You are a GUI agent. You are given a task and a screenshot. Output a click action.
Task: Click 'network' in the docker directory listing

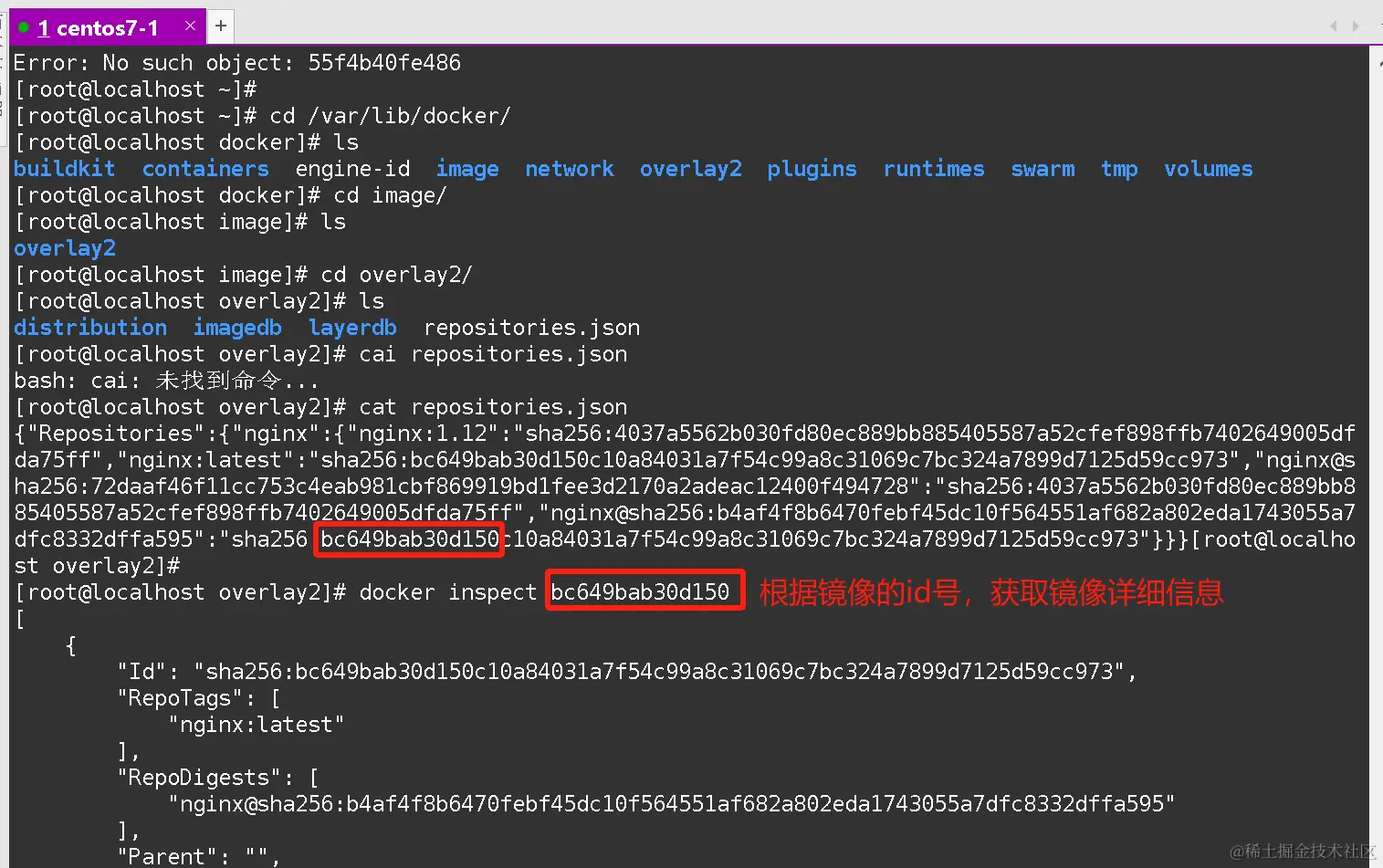coord(570,169)
